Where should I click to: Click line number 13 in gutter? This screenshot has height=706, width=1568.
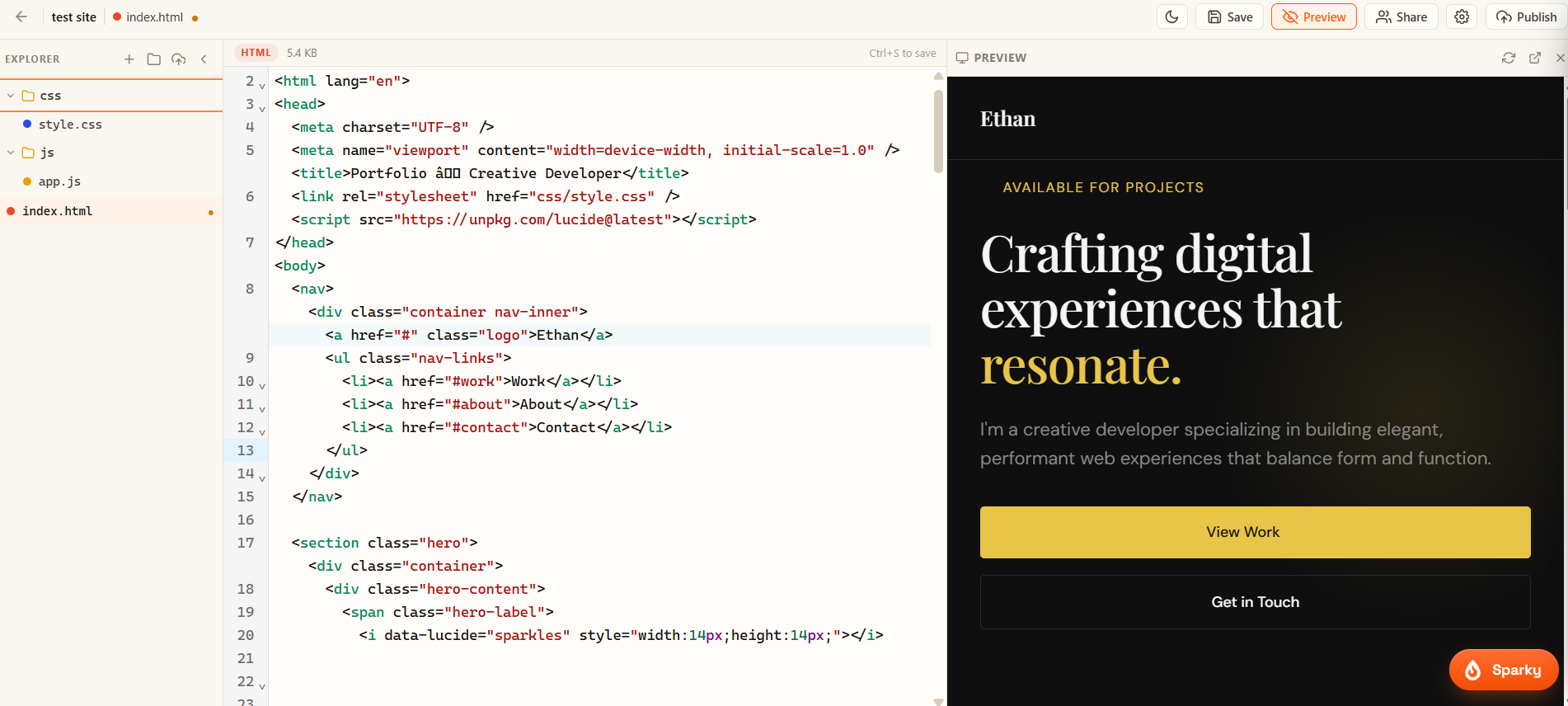[x=246, y=450]
